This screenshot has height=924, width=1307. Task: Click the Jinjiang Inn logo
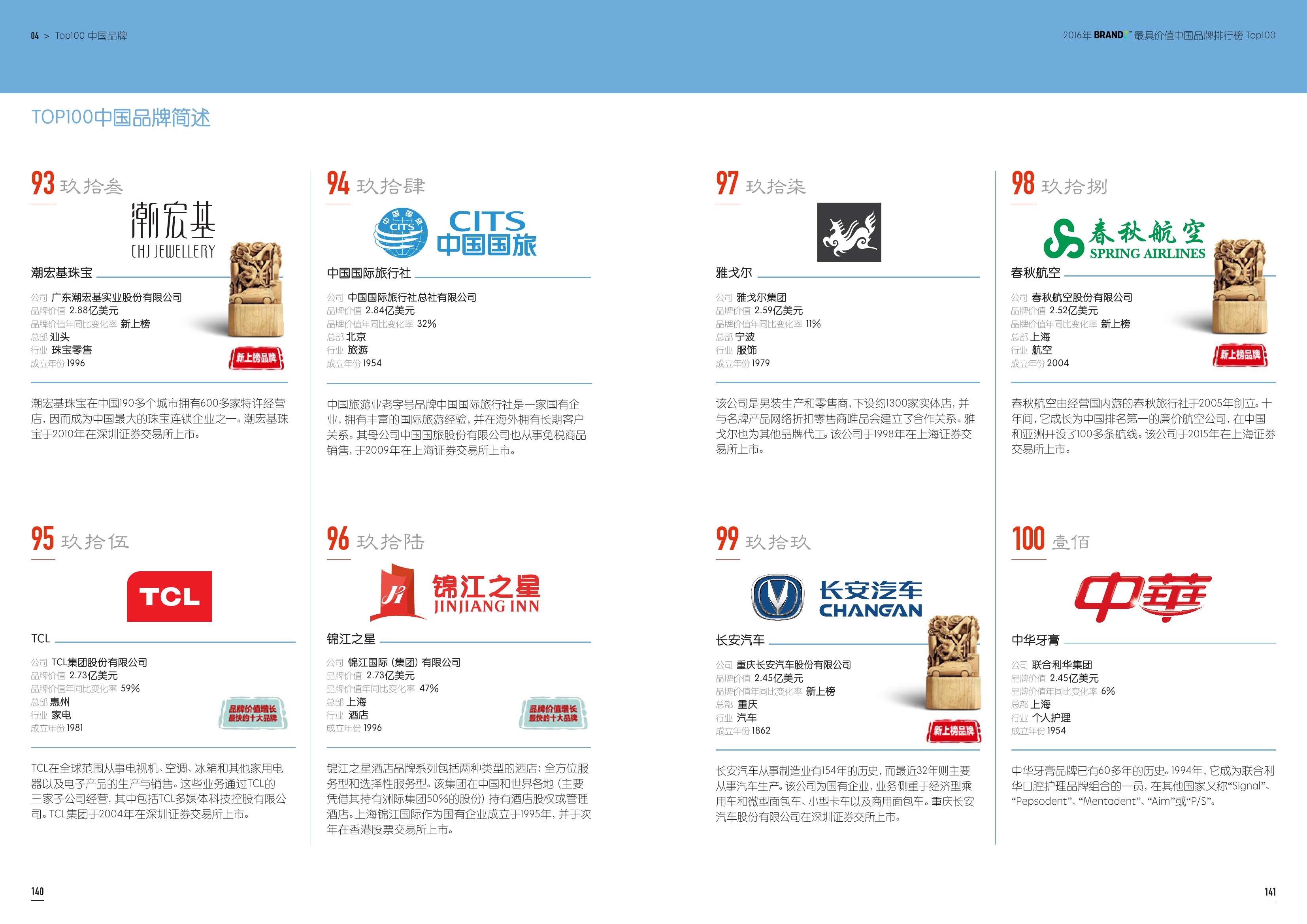pos(454,592)
